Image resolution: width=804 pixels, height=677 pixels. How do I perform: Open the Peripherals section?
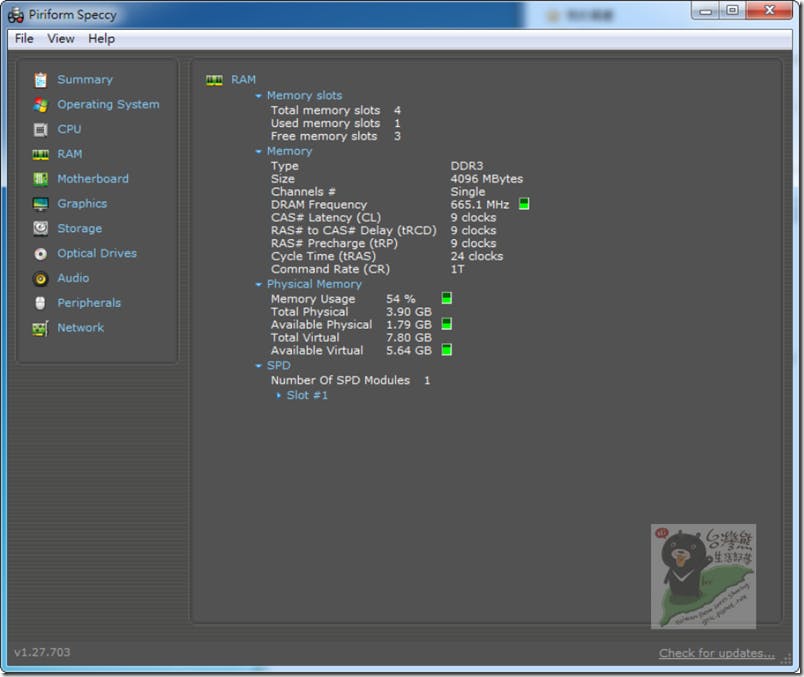[x=89, y=303]
